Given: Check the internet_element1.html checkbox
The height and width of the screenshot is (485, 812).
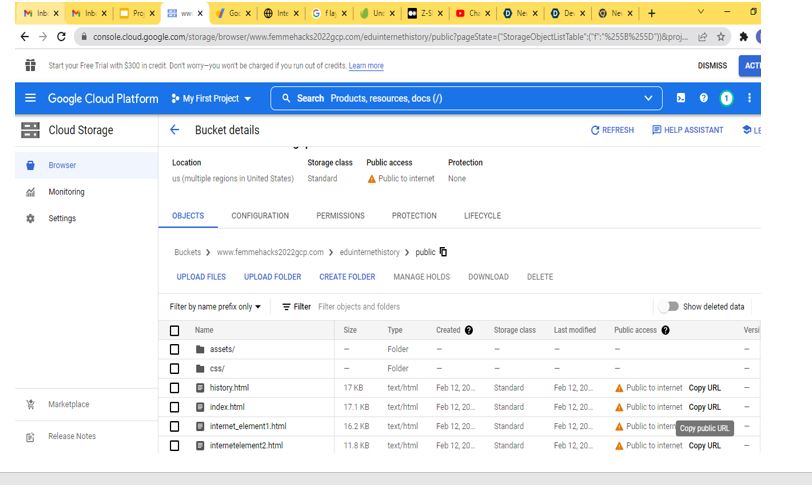Looking at the screenshot, I should click(x=175, y=426).
